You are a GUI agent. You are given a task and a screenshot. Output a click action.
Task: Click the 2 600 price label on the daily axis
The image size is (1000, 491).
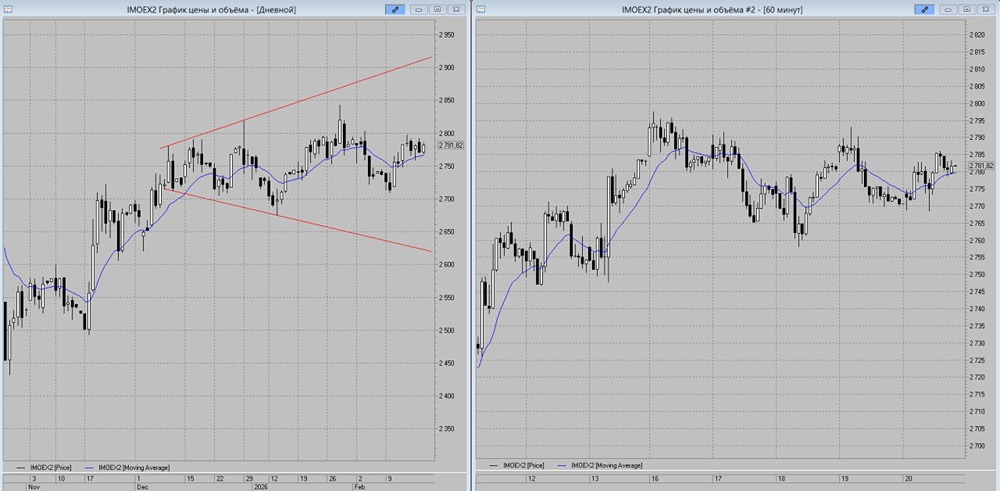point(446,265)
